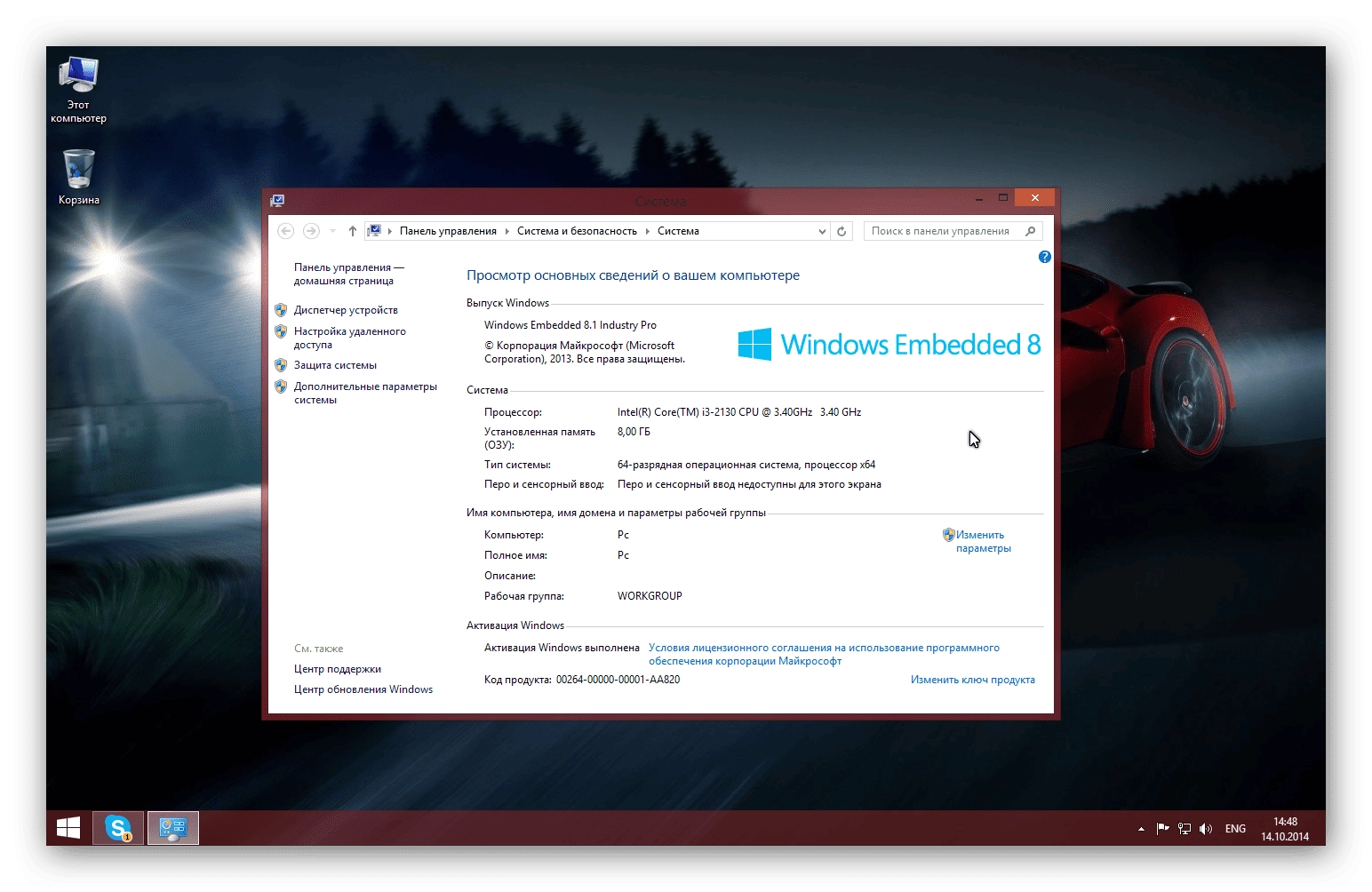Click the WORKGROUP value

[x=650, y=596]
